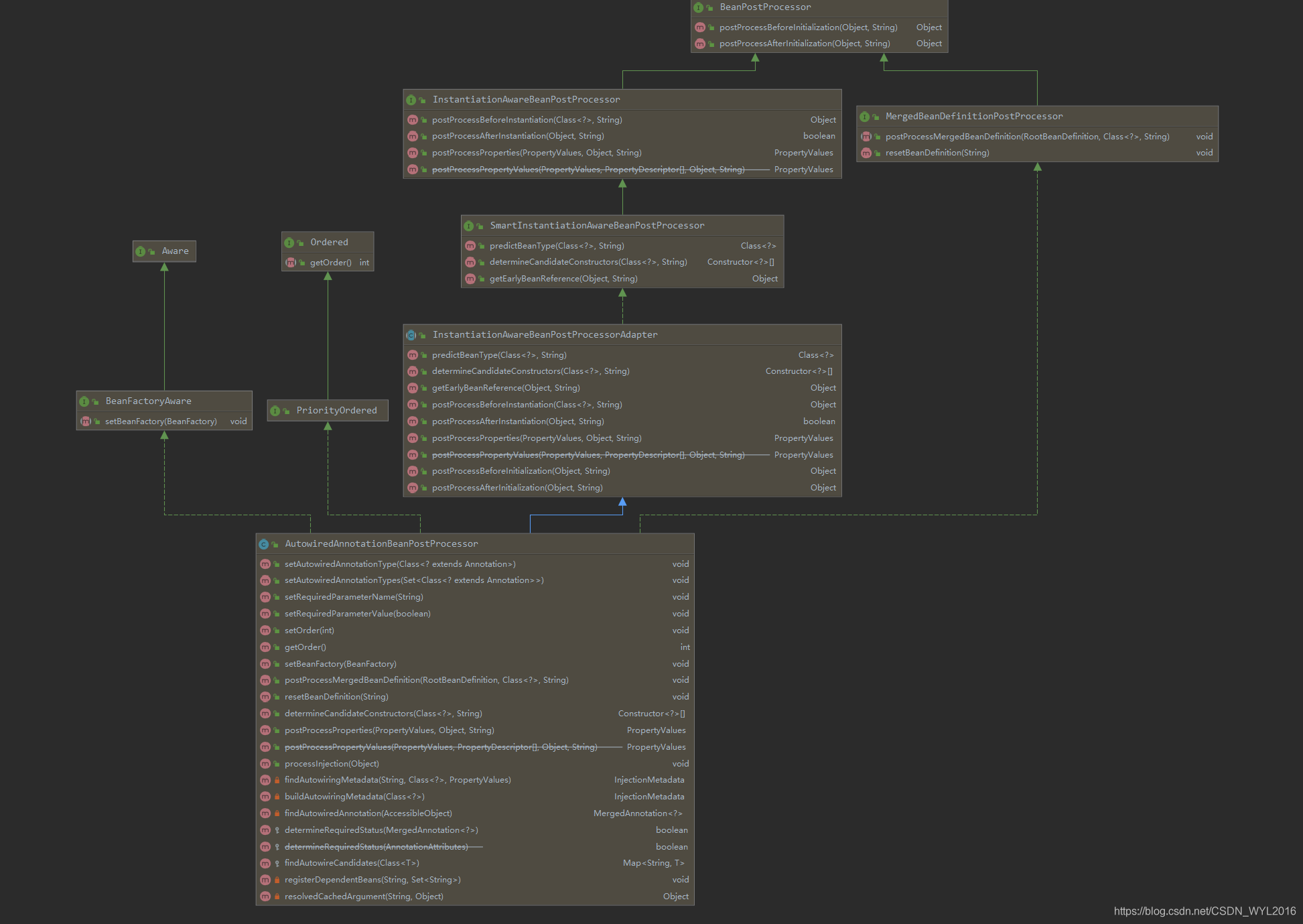Viewport: 1303px width, 924px height.
Task: Click the MergedAnnotation<?> return type
Action: pyautogui.click(x=638, y=813)
